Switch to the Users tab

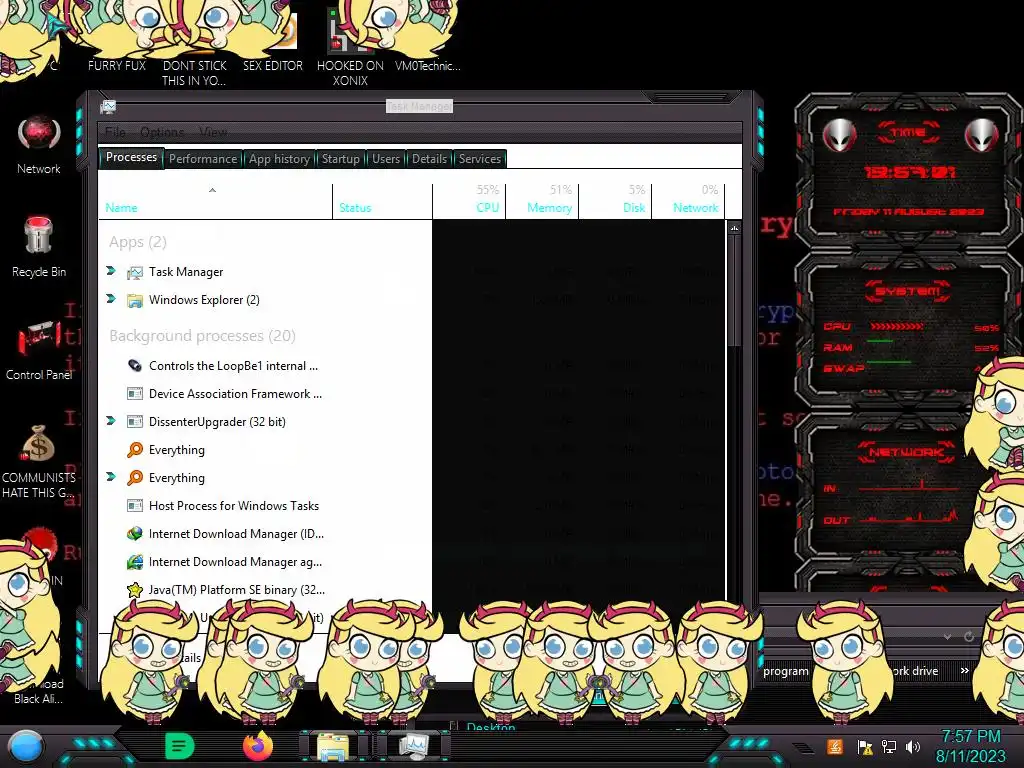(386, 159)
